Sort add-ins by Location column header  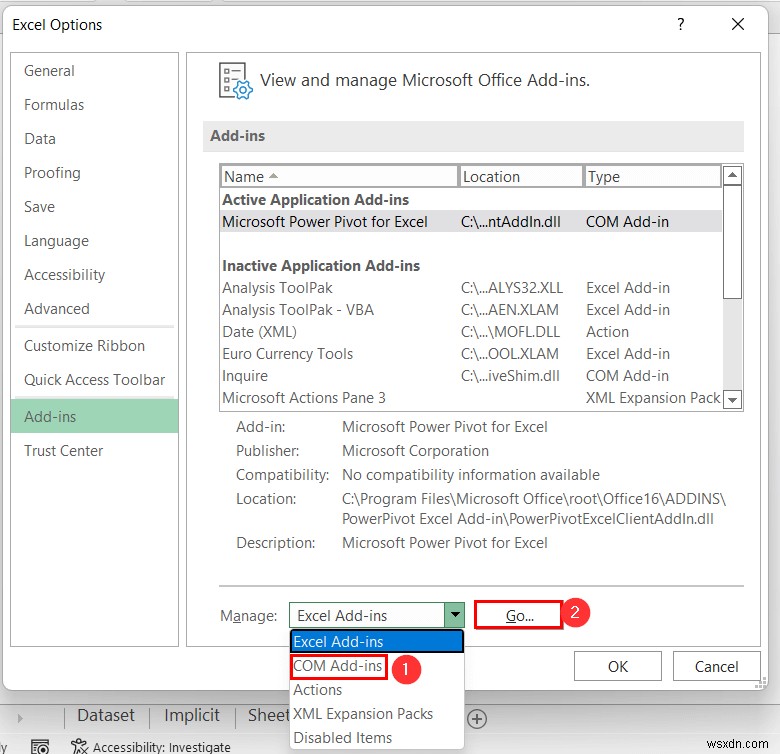(520, 177)
